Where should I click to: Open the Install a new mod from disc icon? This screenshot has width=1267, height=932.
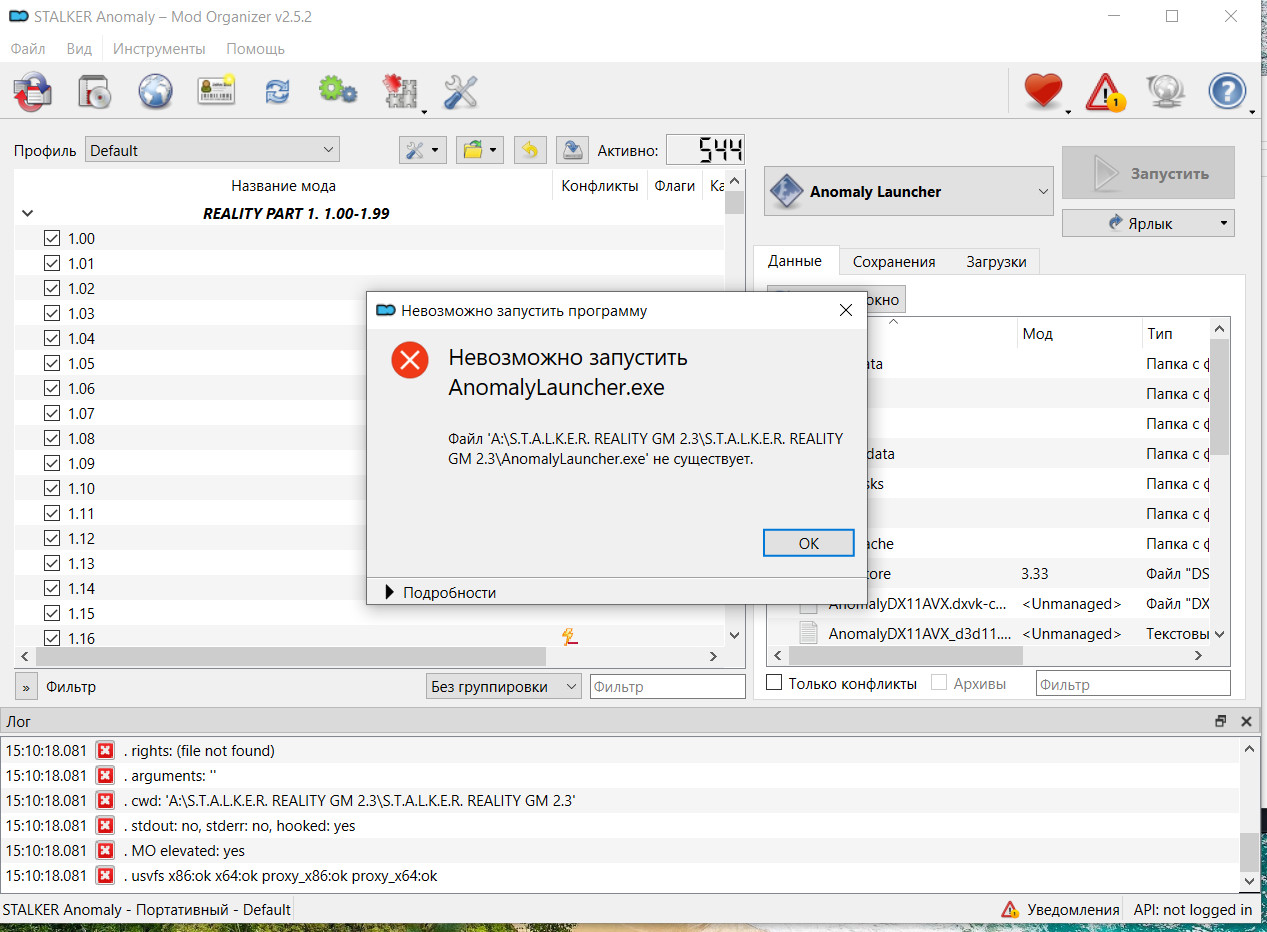94,93
